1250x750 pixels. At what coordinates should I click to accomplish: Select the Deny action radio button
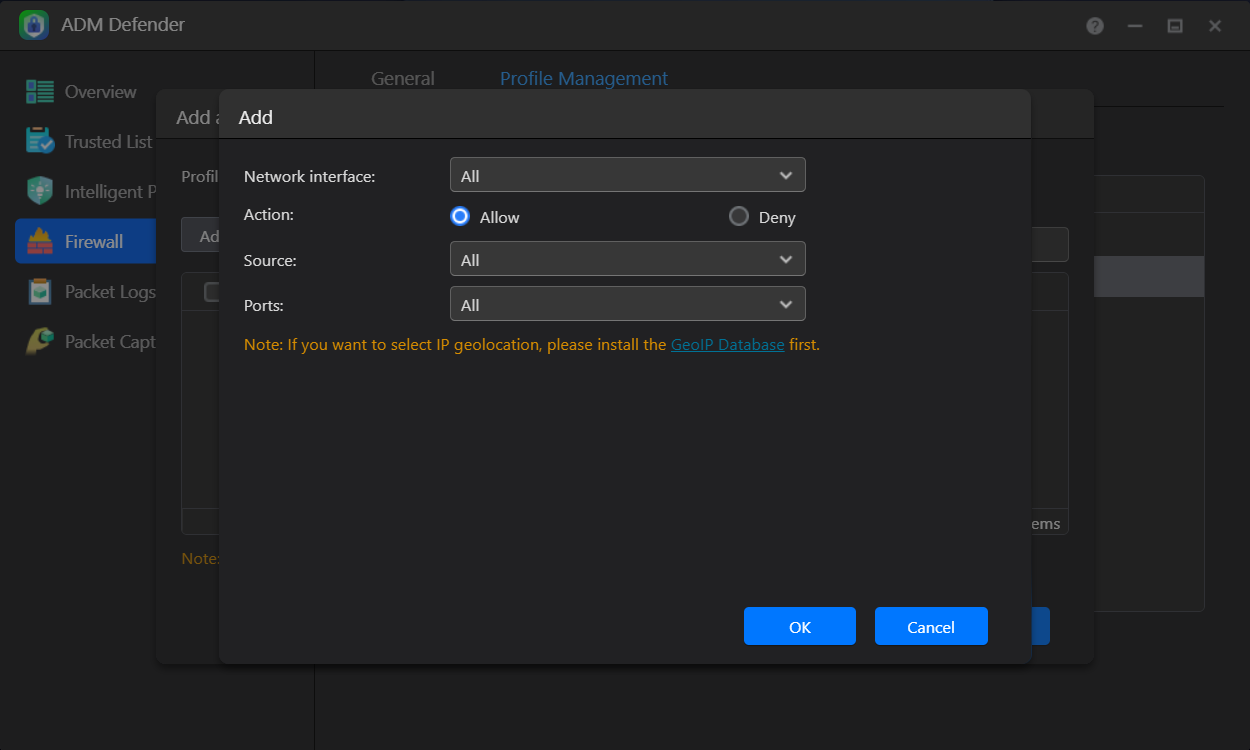click(x=739, y=216)
